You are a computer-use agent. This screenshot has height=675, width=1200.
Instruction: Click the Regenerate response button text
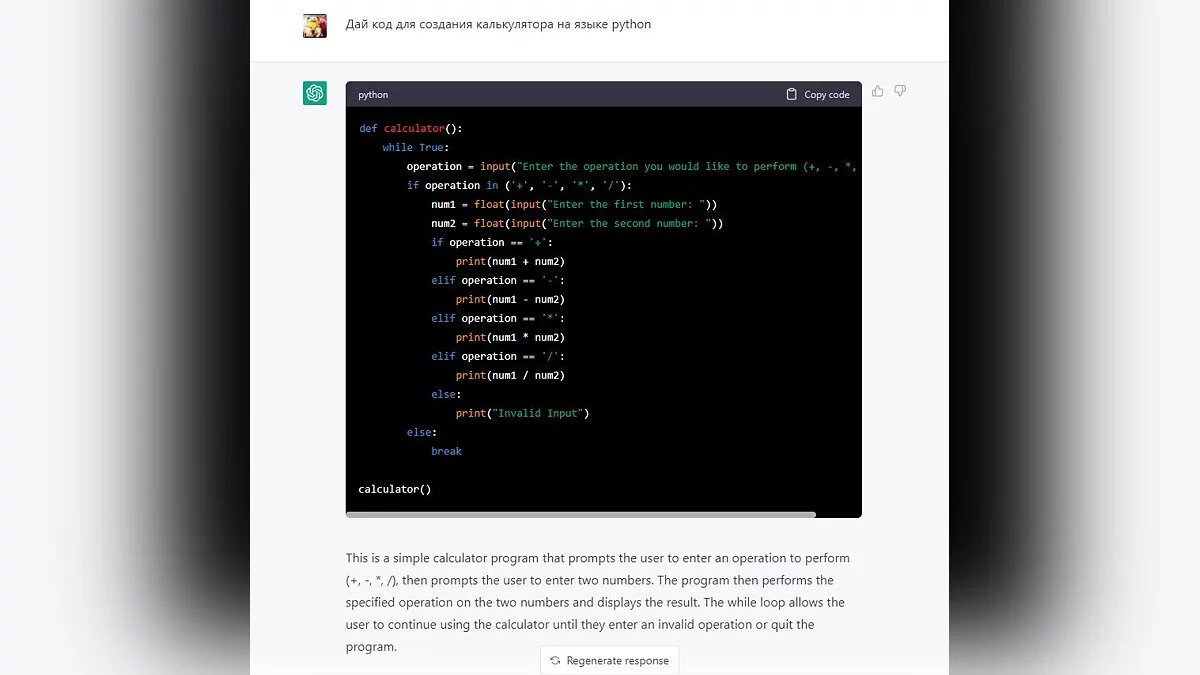[617, 660]
